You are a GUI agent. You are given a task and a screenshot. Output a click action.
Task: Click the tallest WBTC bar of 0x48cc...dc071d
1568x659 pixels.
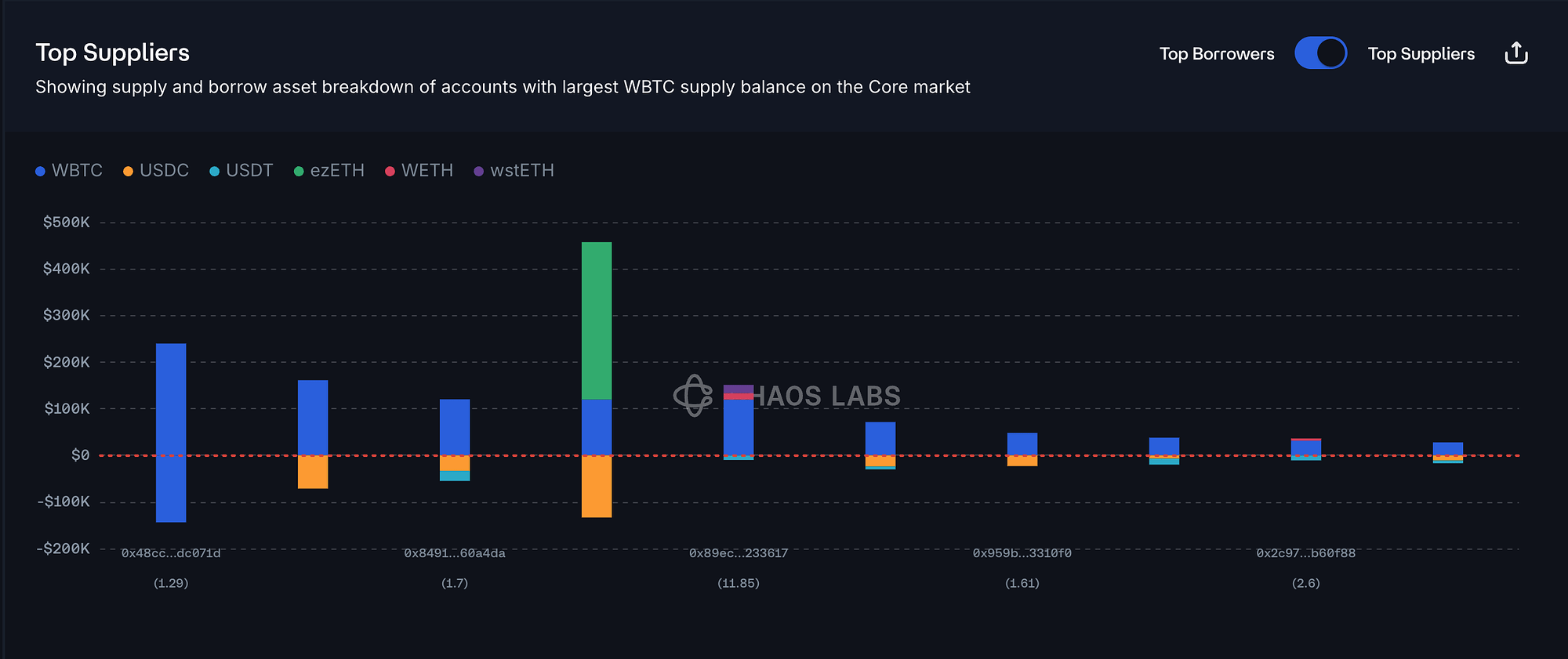(171, 399)
